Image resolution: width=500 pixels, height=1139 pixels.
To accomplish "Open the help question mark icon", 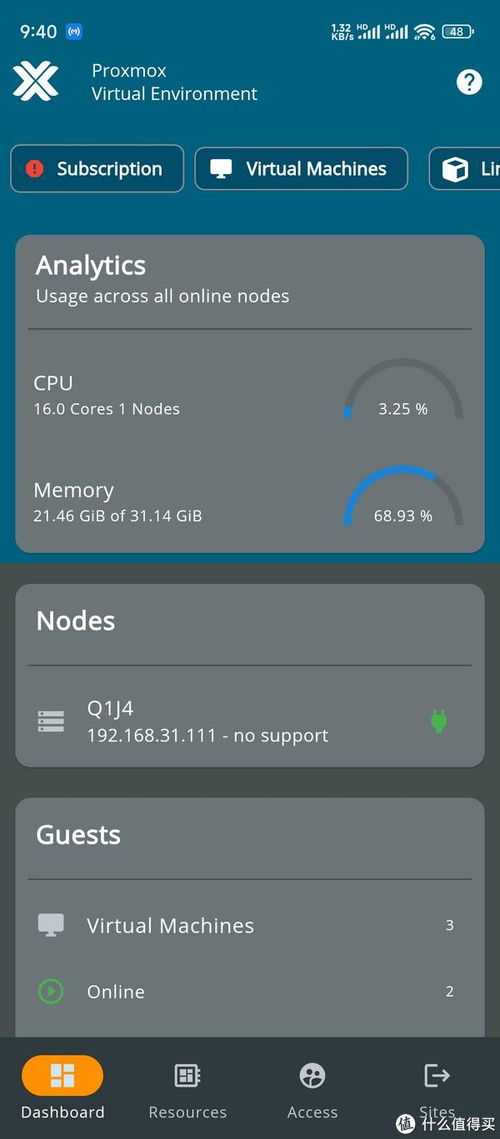I will coord(469,81).
